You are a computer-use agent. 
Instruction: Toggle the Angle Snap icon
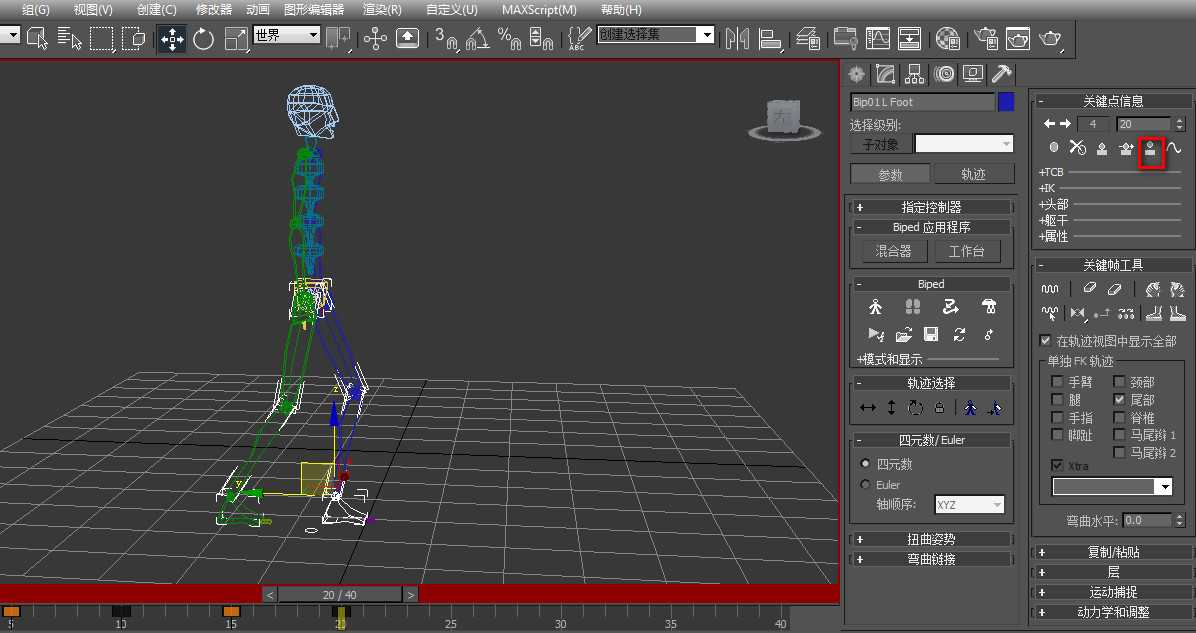click(x=478, y=38)
